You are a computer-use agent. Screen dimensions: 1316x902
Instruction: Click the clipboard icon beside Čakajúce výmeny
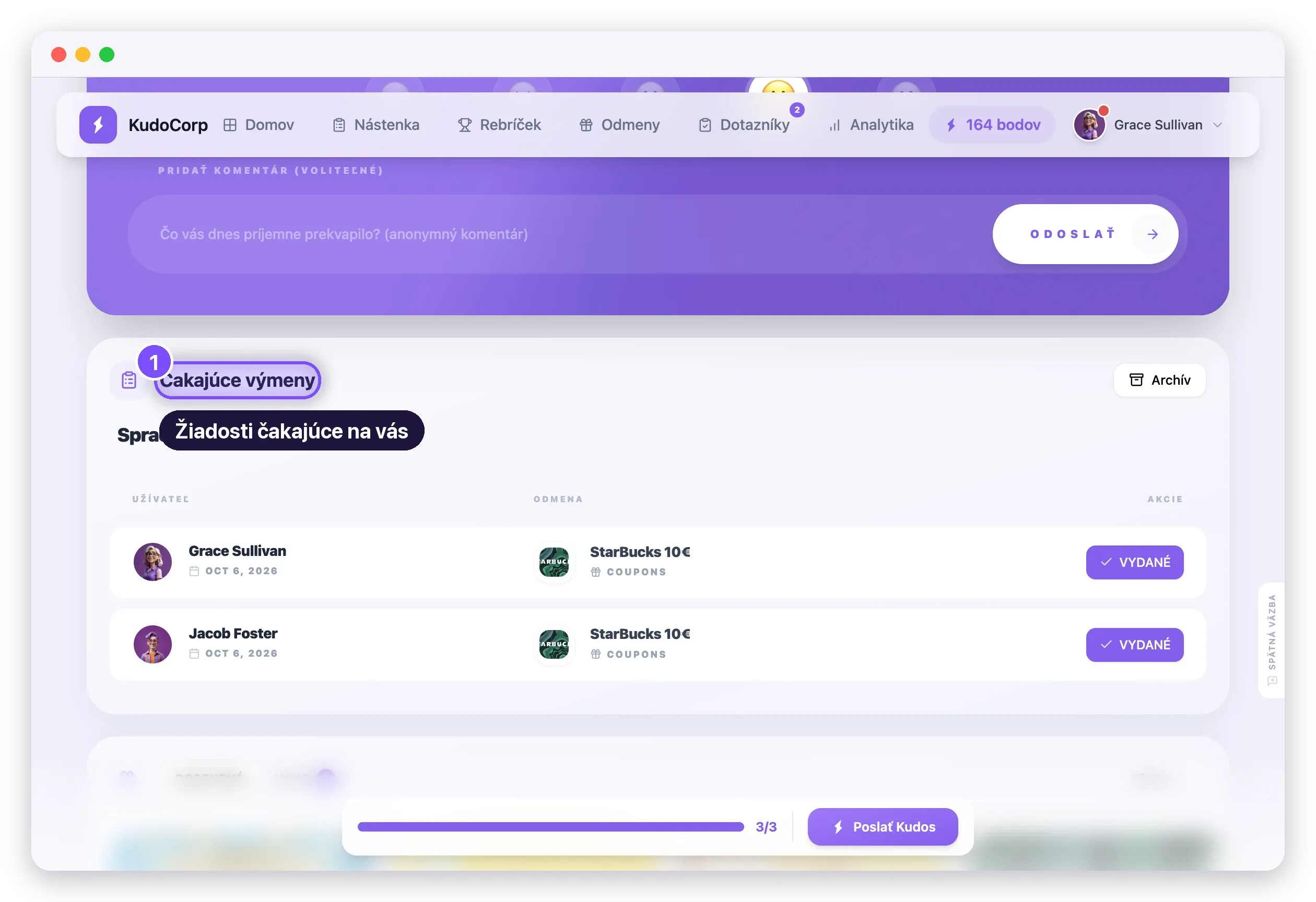129,379
